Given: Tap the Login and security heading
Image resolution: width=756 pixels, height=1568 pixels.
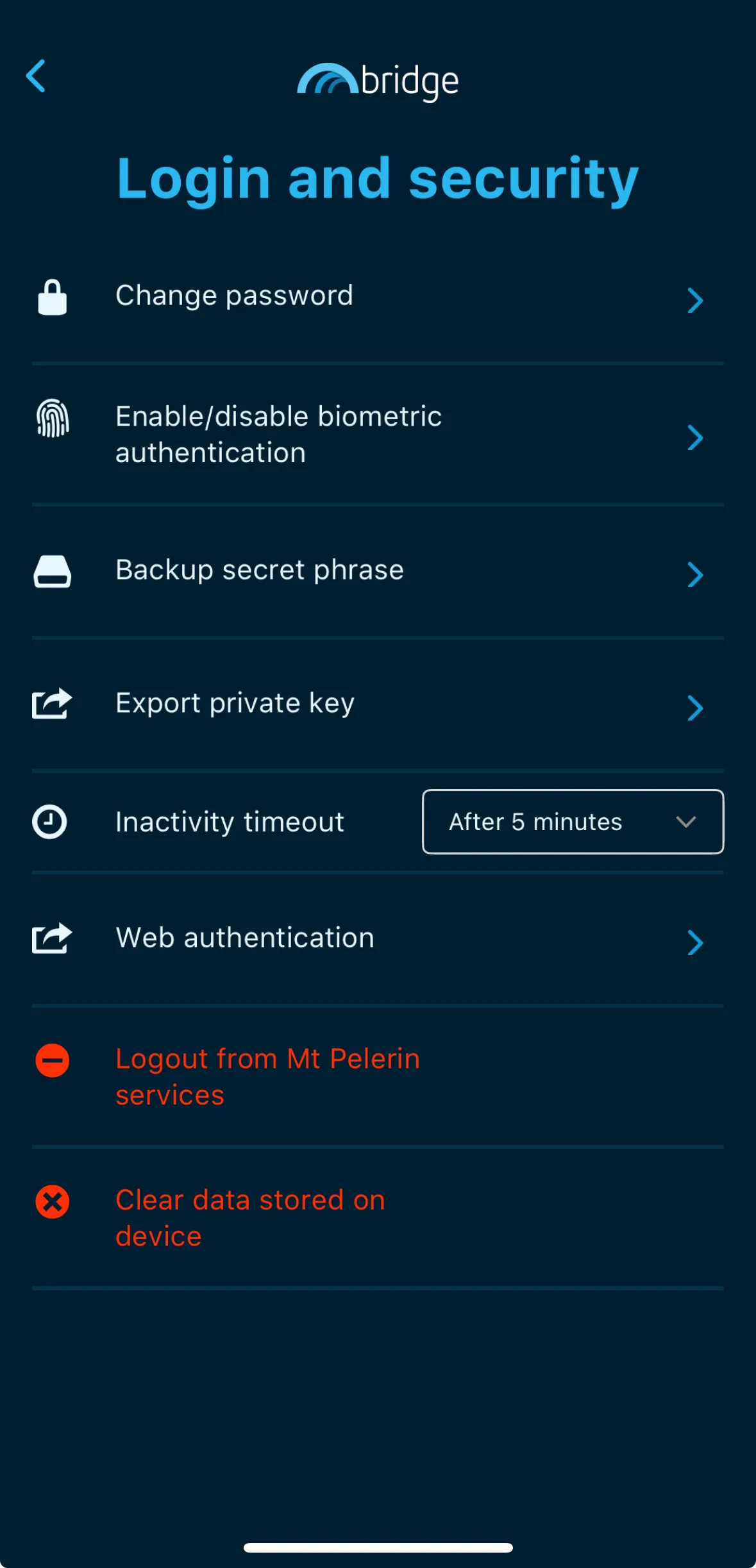Looking at the screenshot, I should [377, 178].
